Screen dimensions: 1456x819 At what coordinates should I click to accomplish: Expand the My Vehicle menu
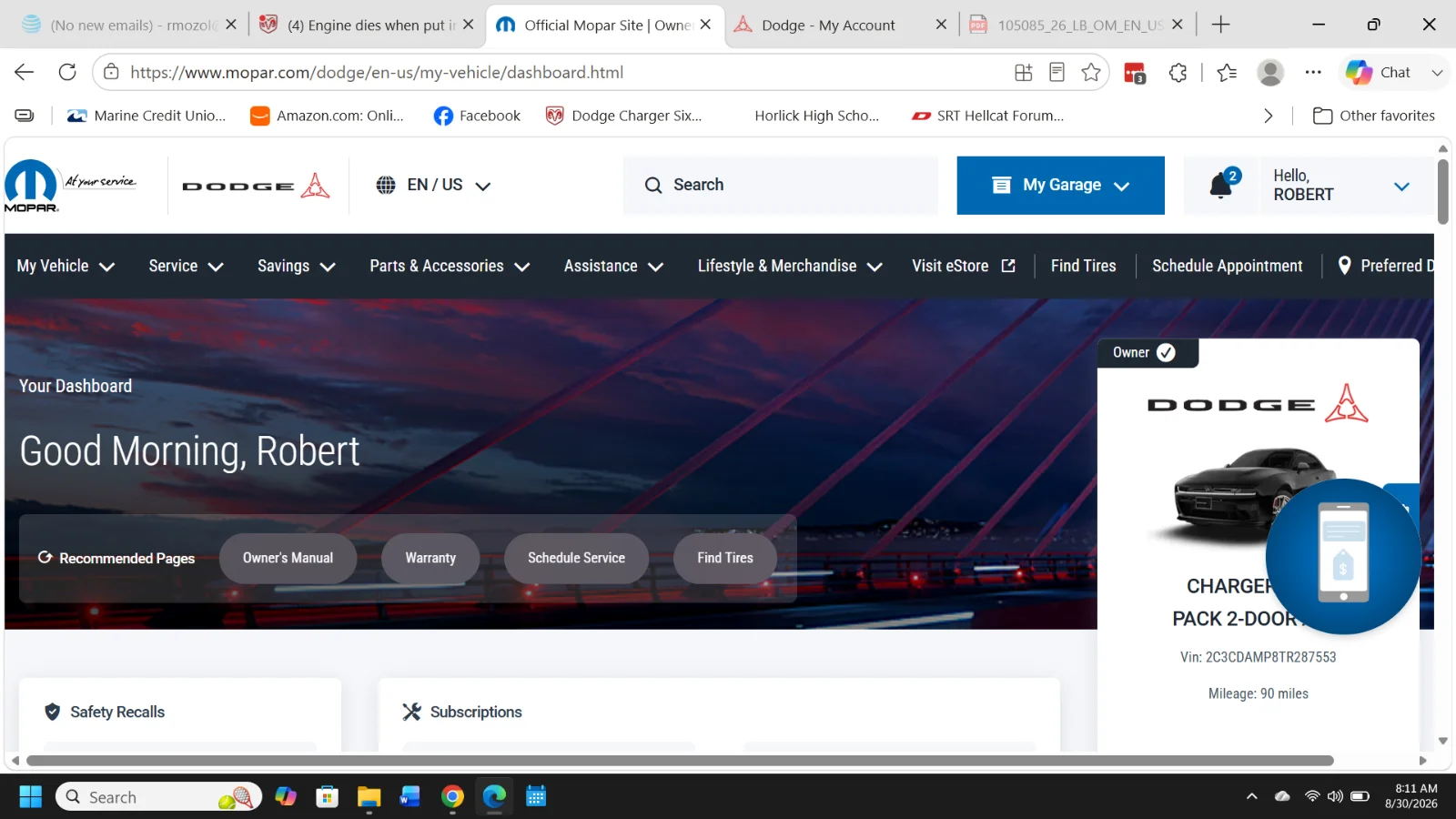click(x=66, y=266)
